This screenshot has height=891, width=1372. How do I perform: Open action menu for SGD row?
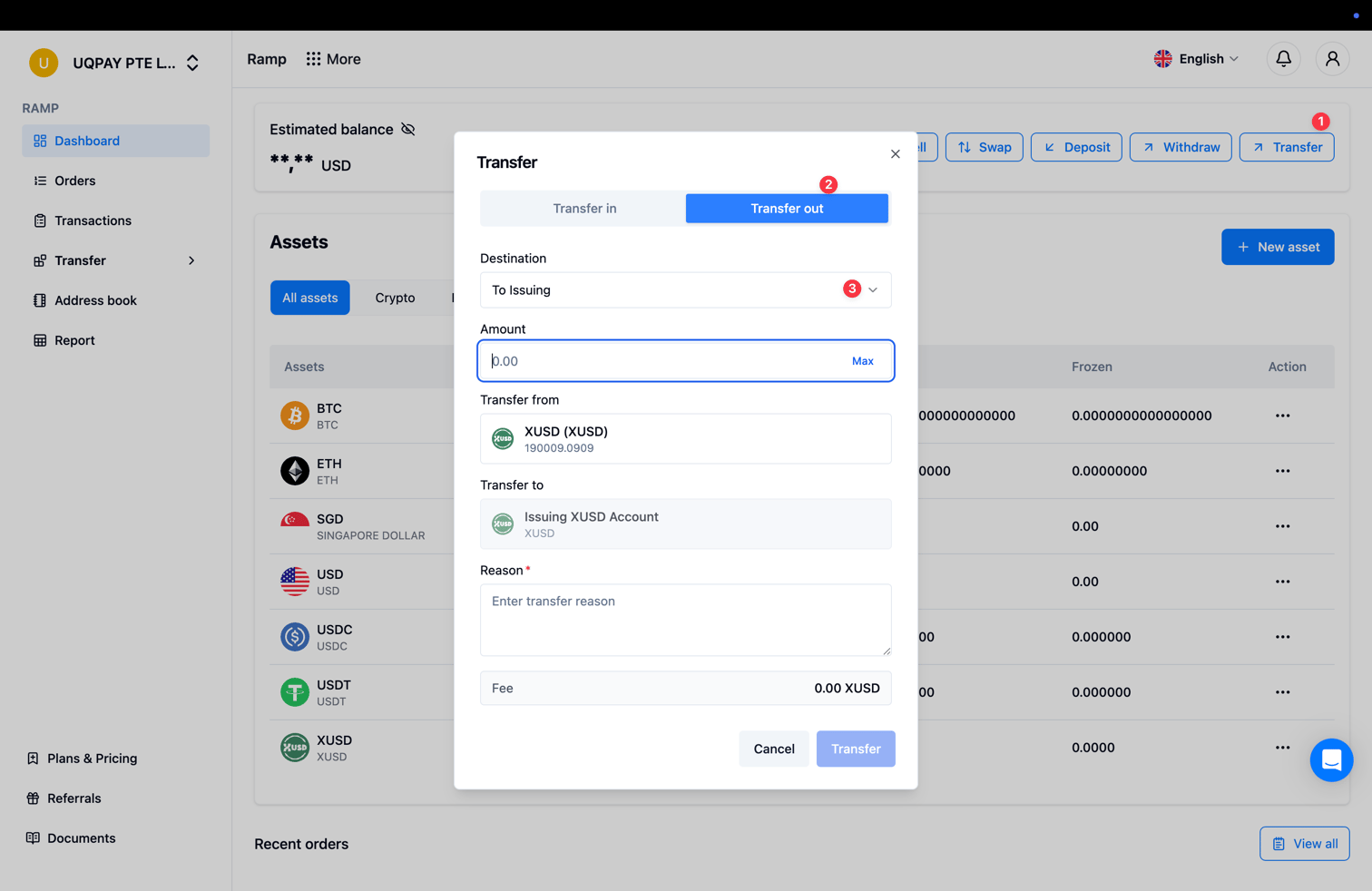click(x=1282, y=526)
